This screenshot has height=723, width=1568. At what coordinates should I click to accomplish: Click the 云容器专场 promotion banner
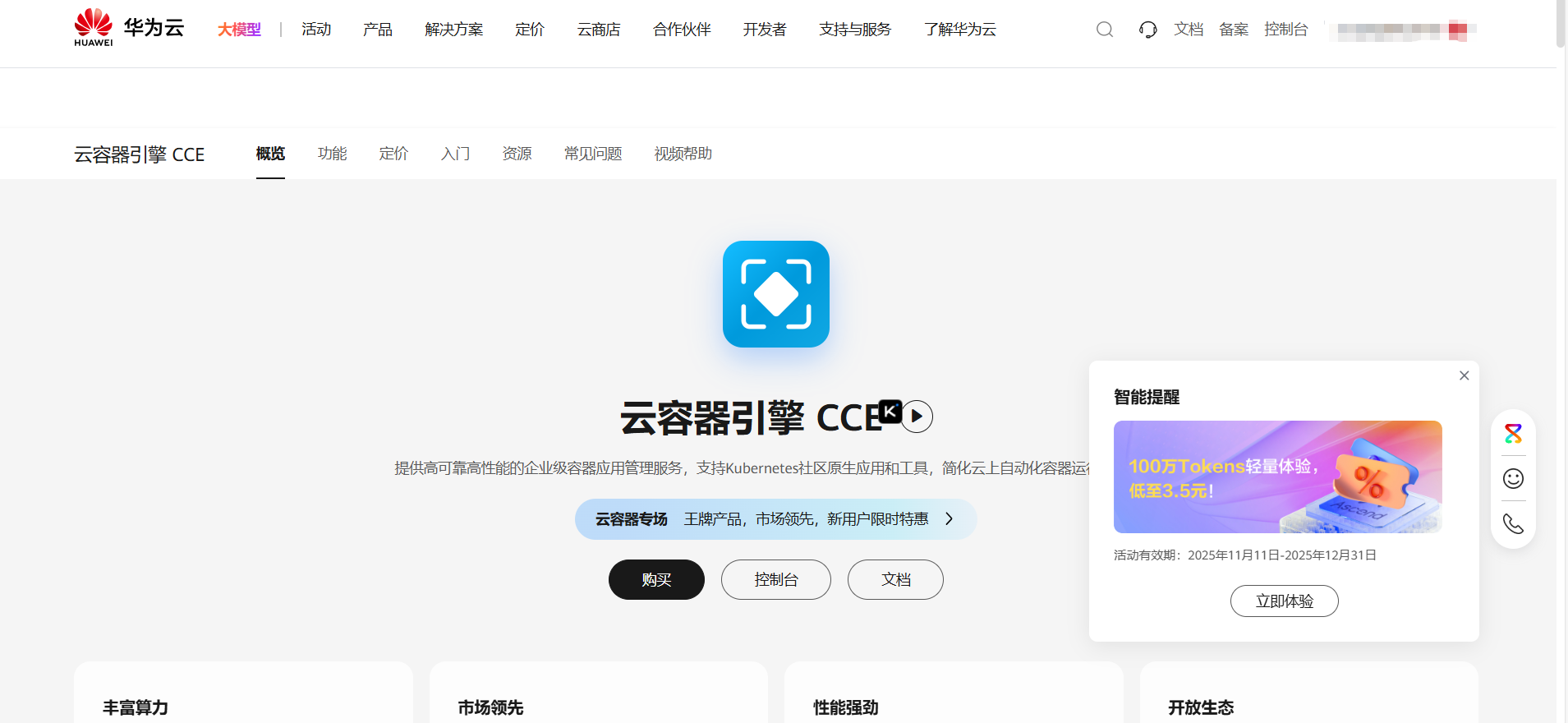(x=776, y=519)
